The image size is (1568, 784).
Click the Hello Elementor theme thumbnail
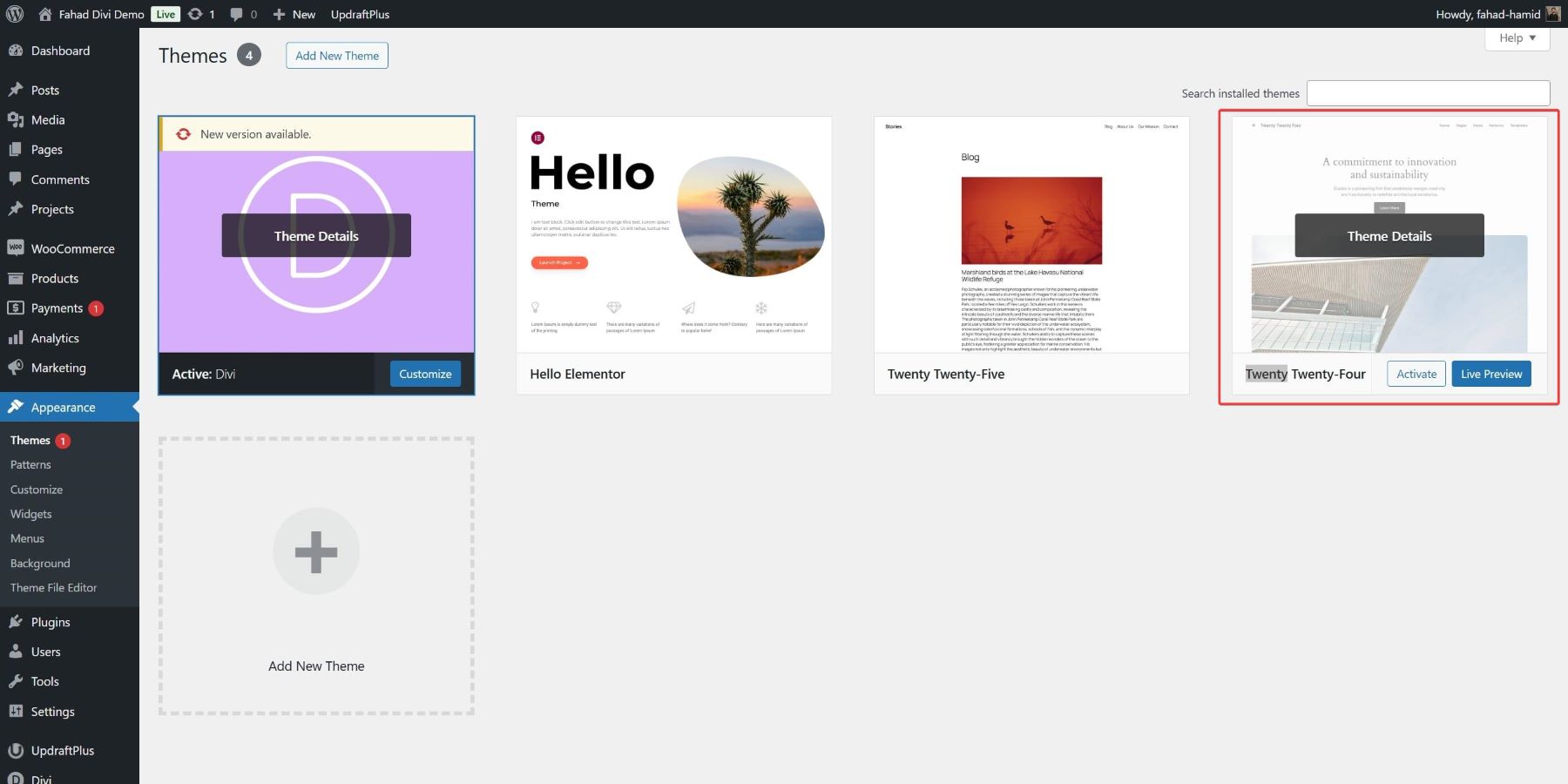point(672,233)
